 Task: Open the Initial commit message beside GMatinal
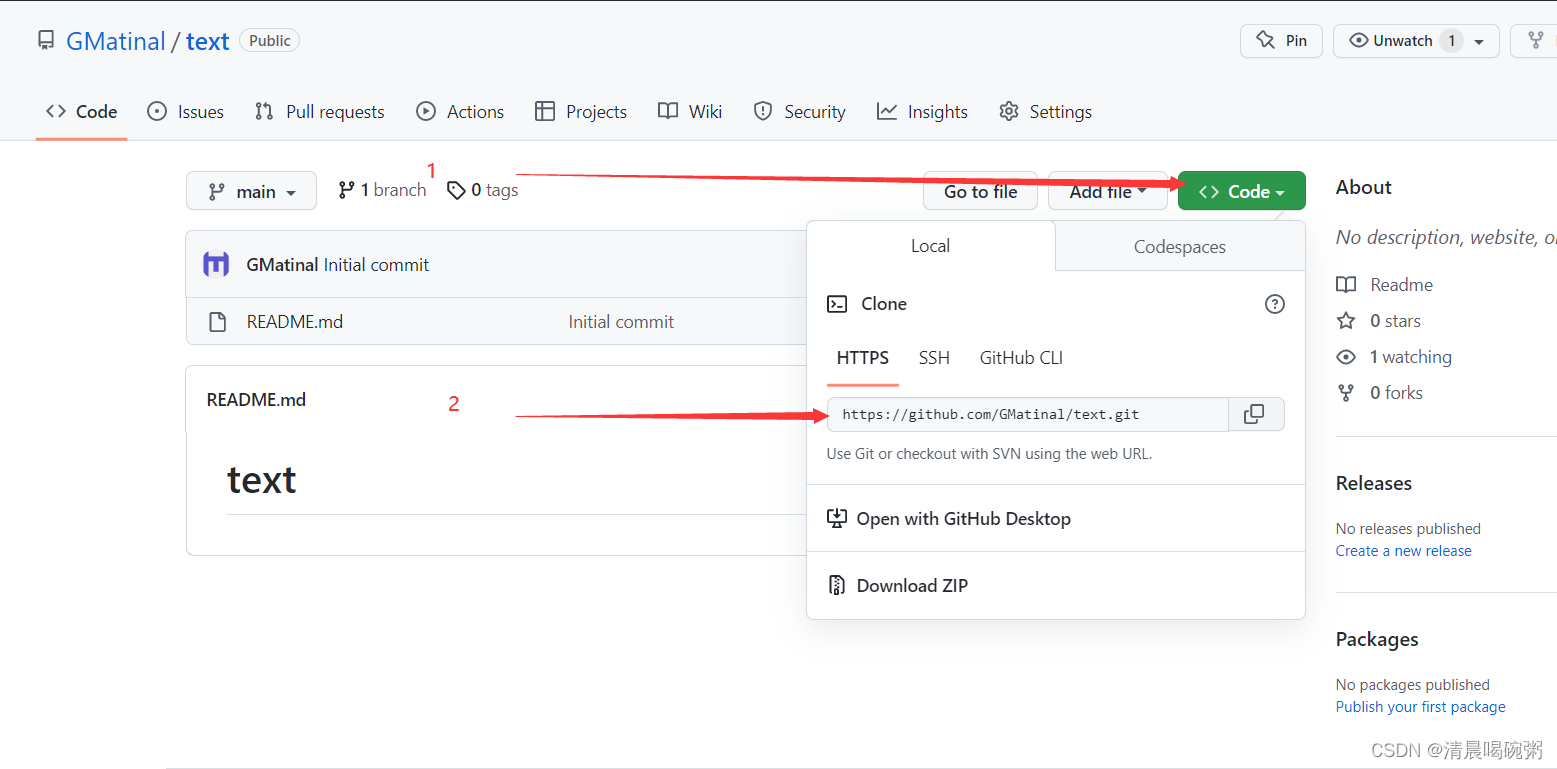tap(376, 265)
